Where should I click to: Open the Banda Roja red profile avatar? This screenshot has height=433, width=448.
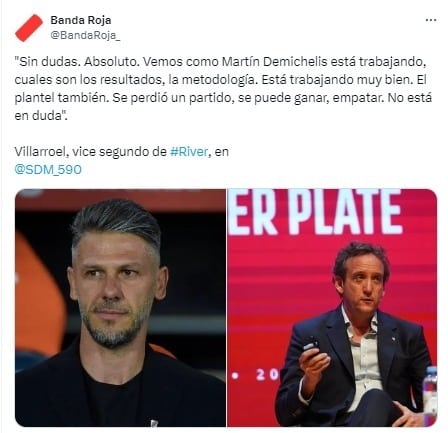(x=29, y=28)
